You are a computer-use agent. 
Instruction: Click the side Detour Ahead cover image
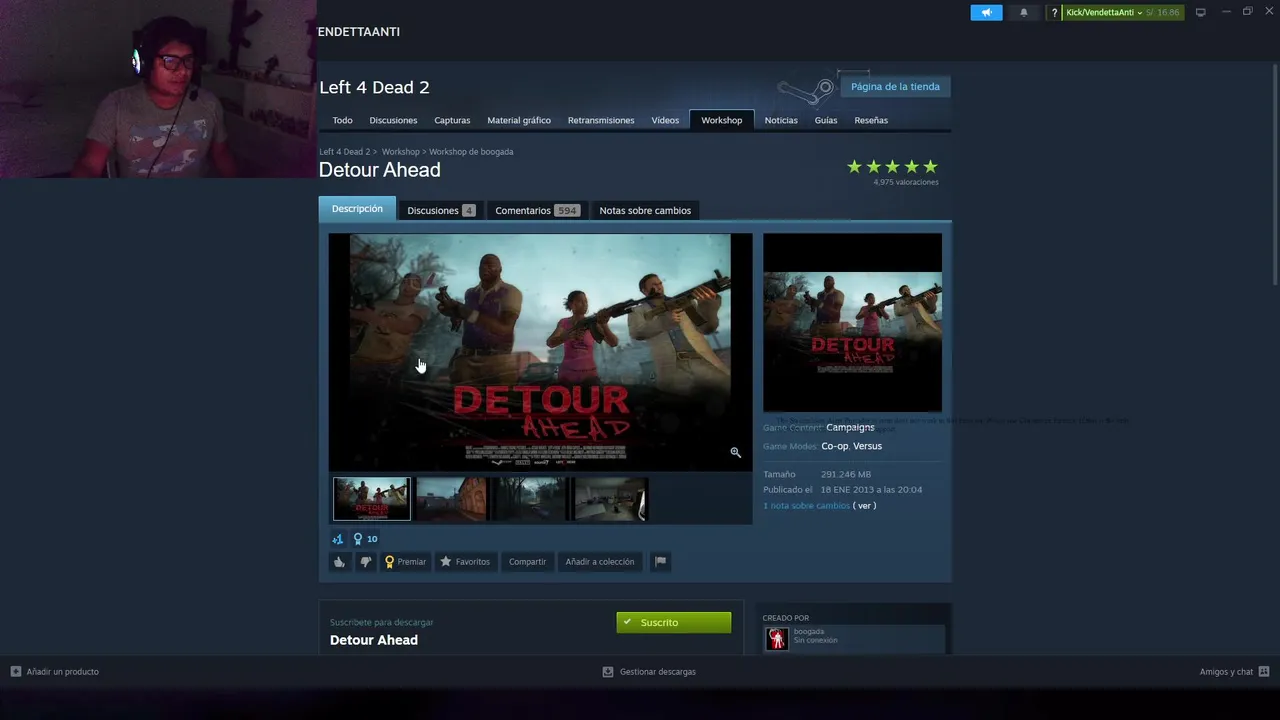coord(852,322)
